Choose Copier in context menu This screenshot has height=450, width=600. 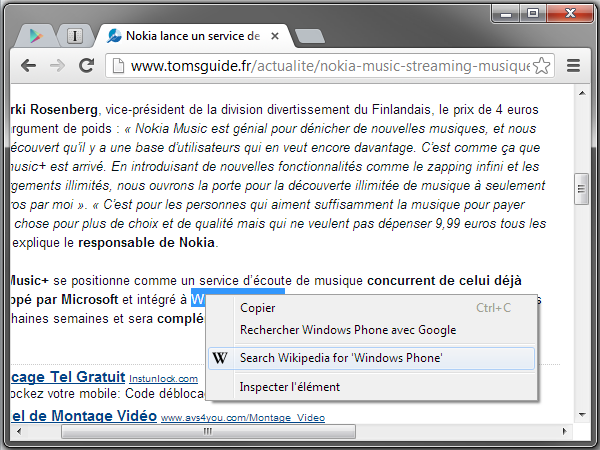[372, 308]
